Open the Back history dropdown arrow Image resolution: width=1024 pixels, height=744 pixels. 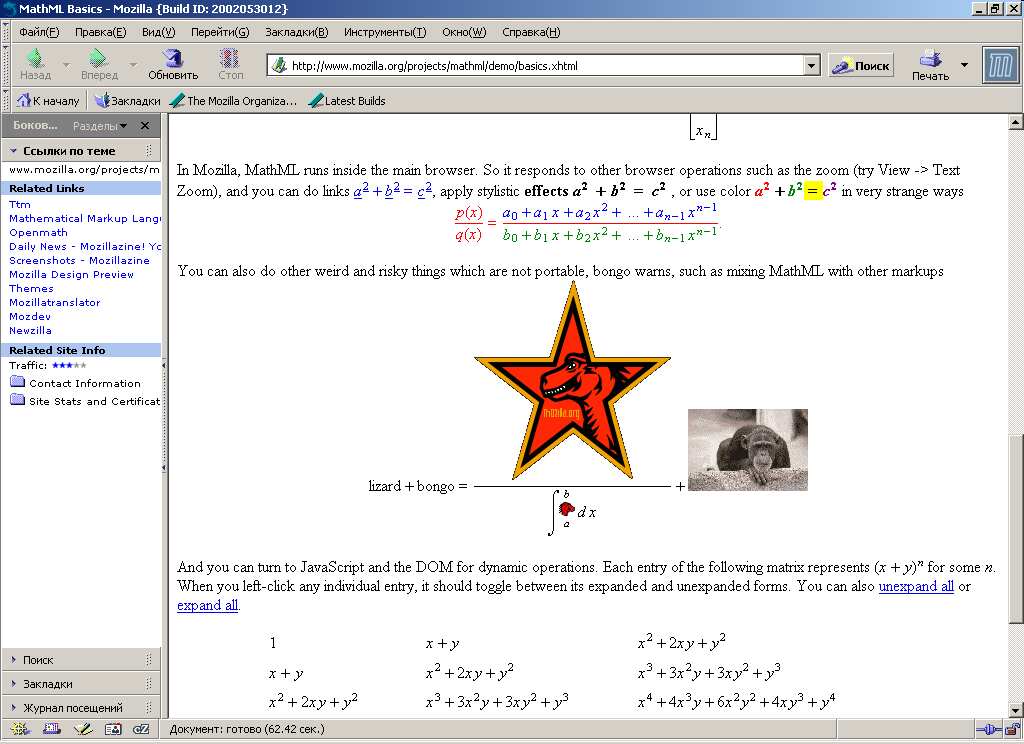click(x=66, y=65)
